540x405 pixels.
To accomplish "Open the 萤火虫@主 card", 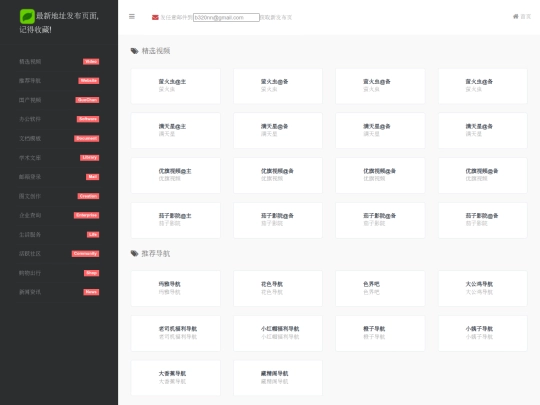I will [x=176, y=86].
